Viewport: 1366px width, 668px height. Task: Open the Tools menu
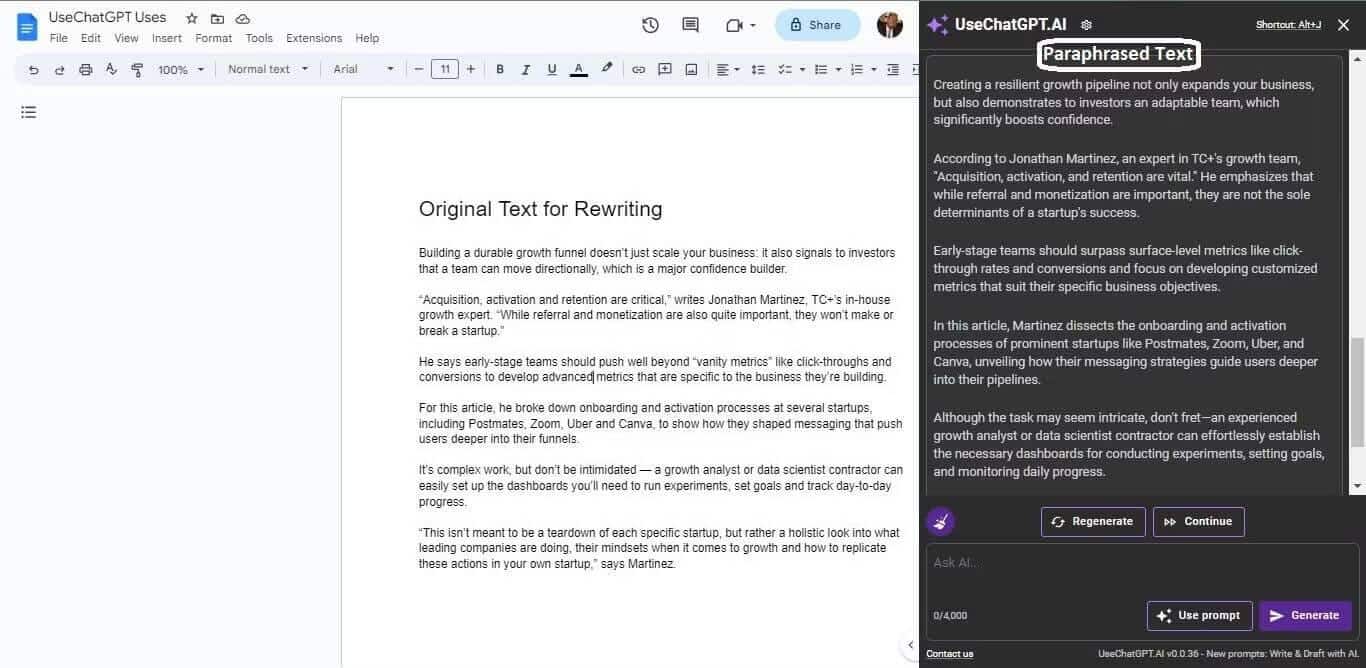(259, 38)
